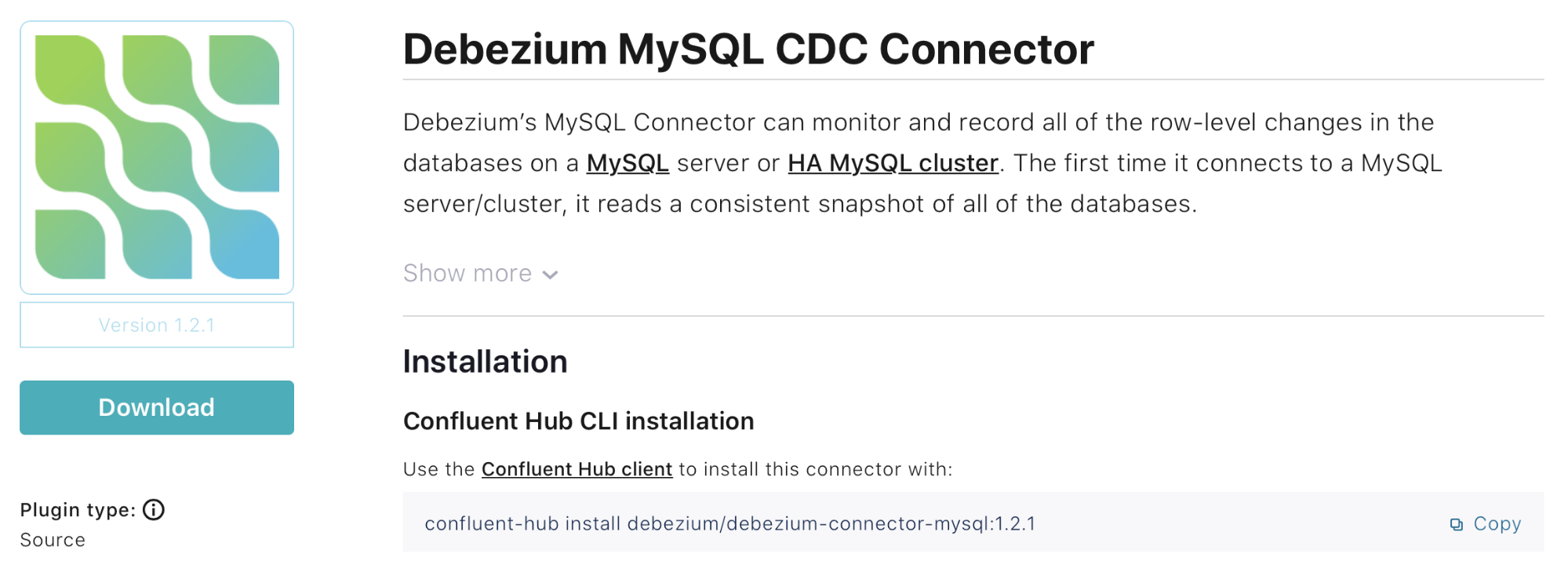Click the connector description paragraph
This screenshot has height=579, width=1568.
click(922, 163)
